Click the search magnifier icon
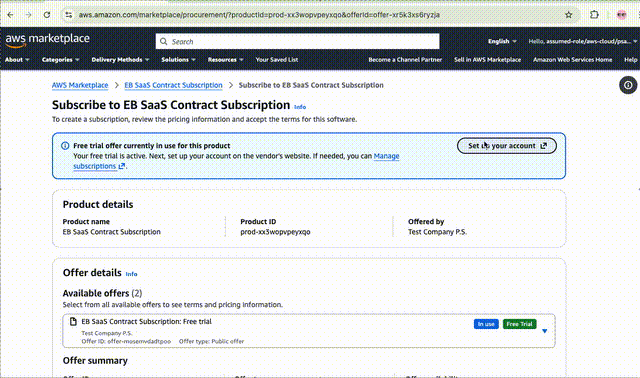Viewport: 640px width, 378px height. tap(164, 42)
